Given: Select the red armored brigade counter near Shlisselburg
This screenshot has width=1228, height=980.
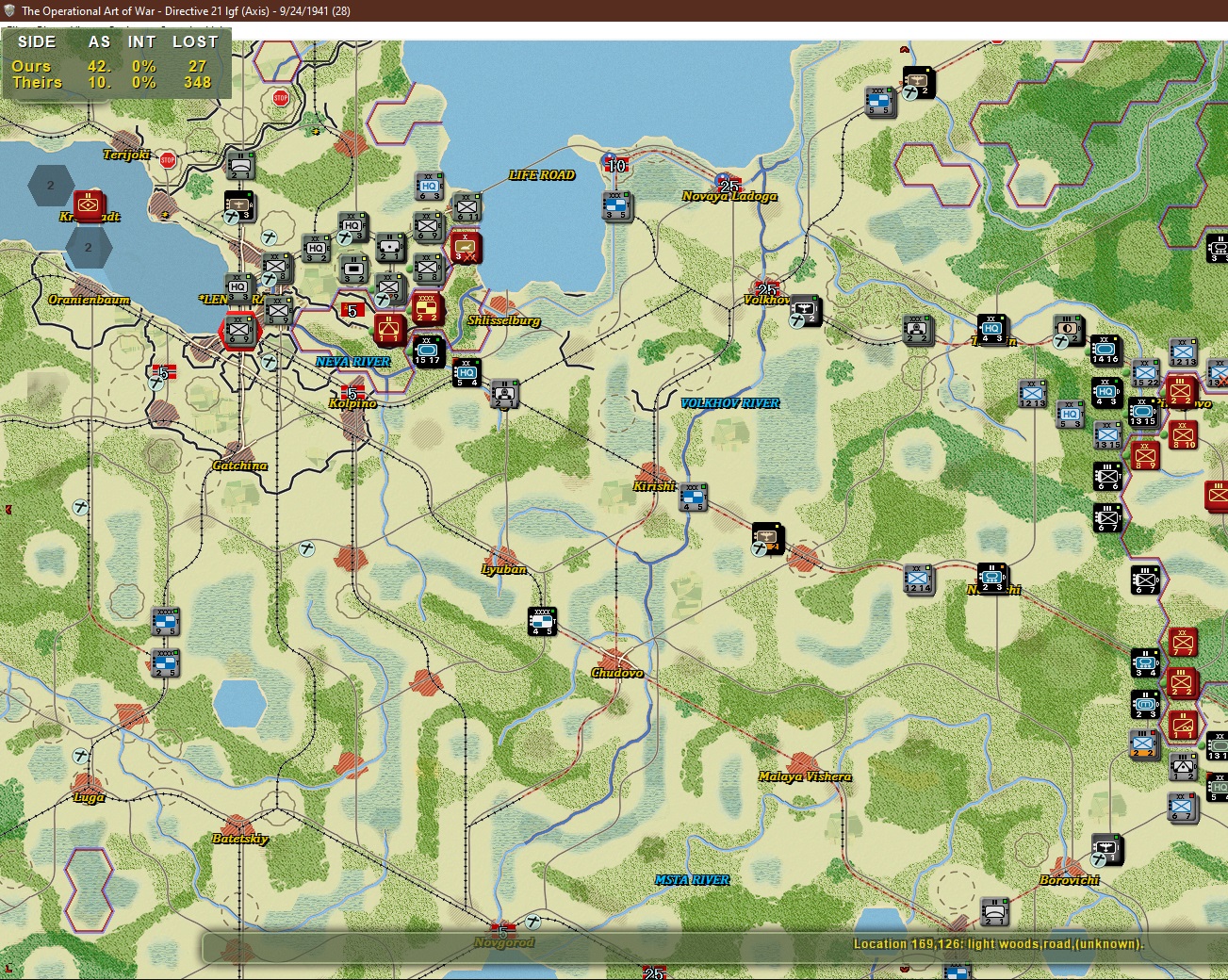Looking at the screenshot, I should pyautogui.click(x=466, y=247).
